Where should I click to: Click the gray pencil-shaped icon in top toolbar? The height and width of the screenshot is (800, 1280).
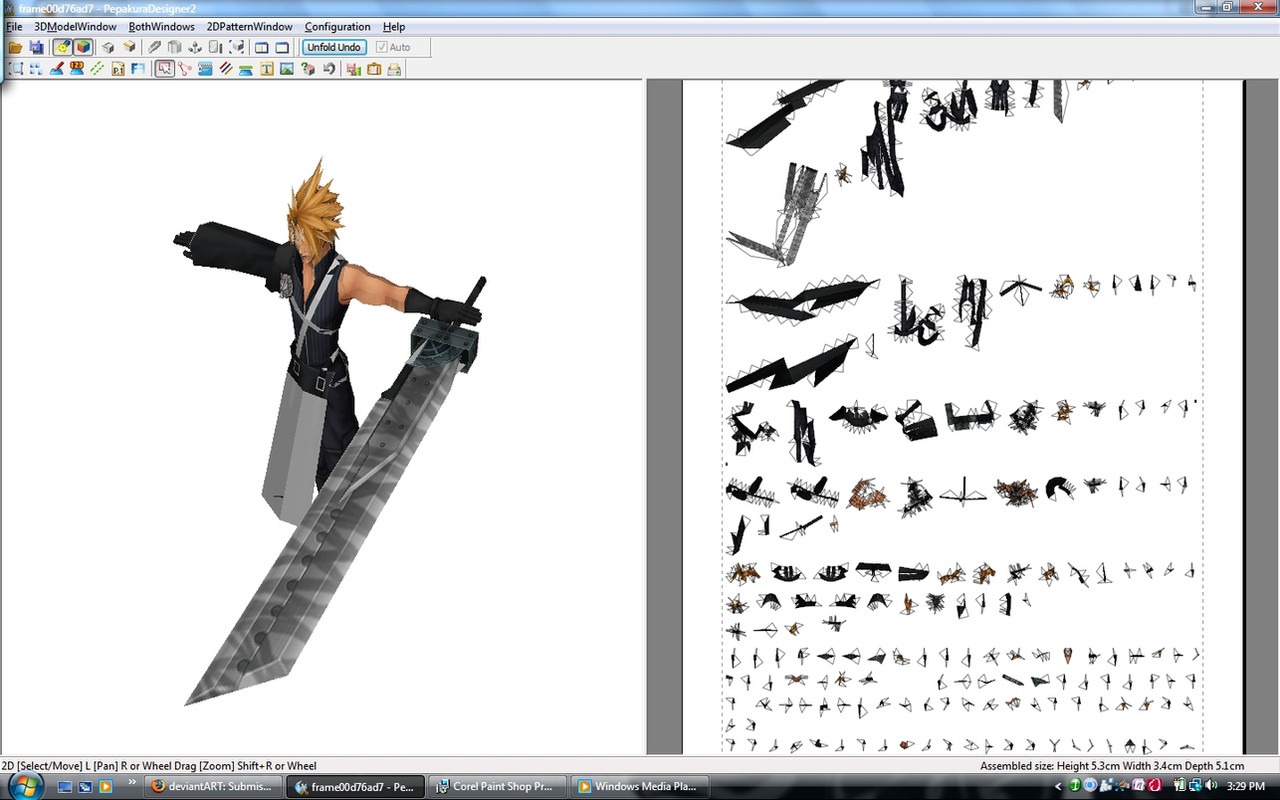tap(154, 47)
